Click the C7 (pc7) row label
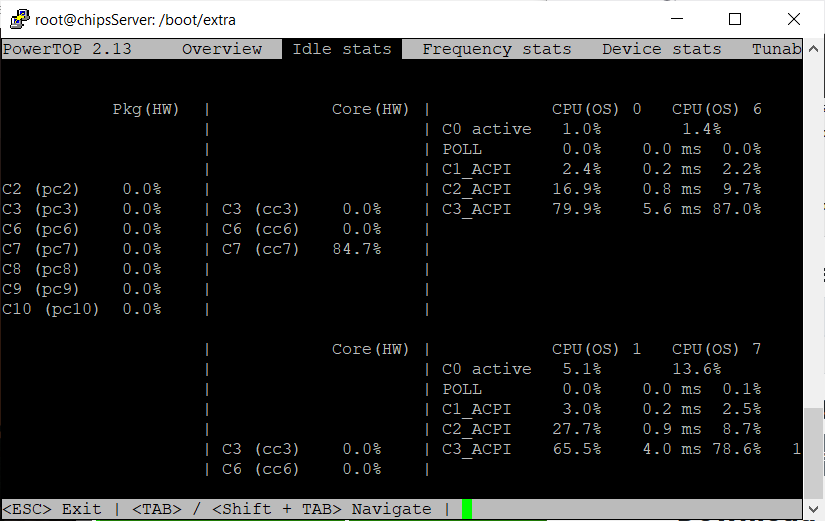The height and width of the screenshot is (521, 825). (x=41, y=249)
